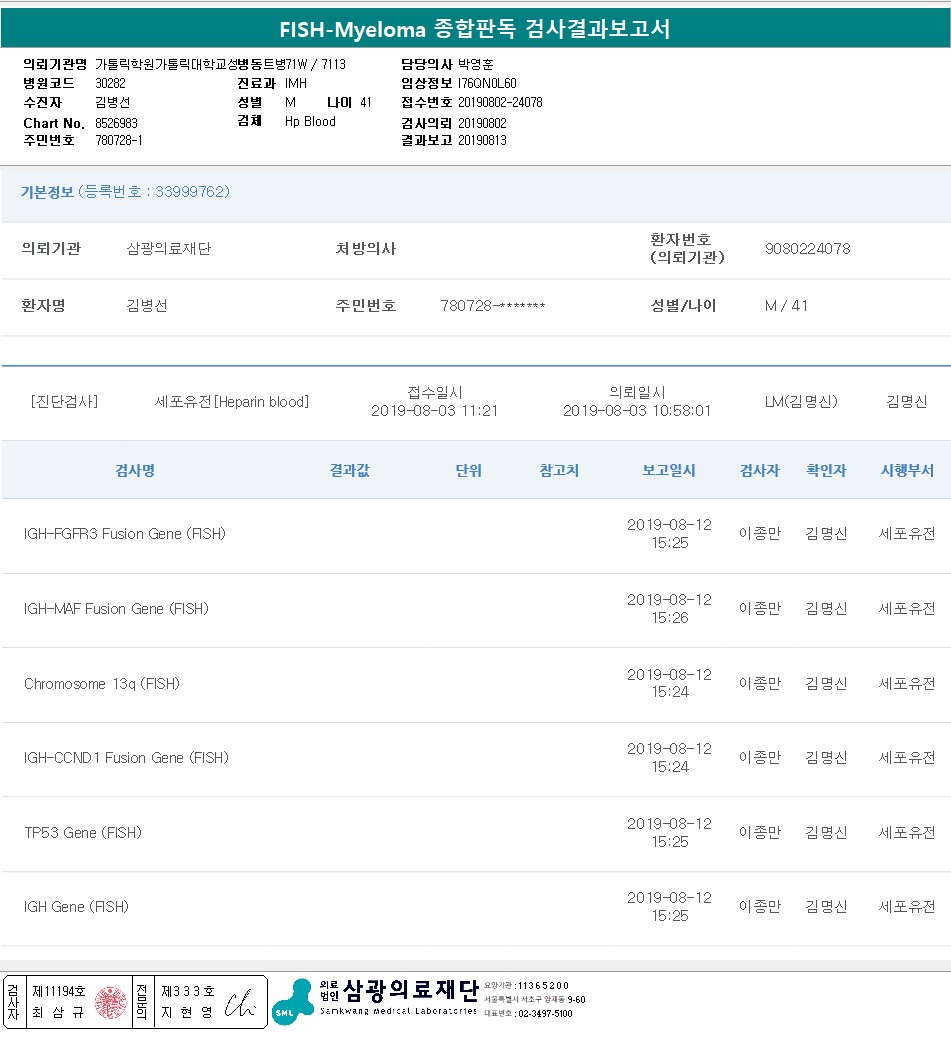Click the 기본정보 section heading
The width and height of the screenshot is (951, 1040).
coord(47,191)
